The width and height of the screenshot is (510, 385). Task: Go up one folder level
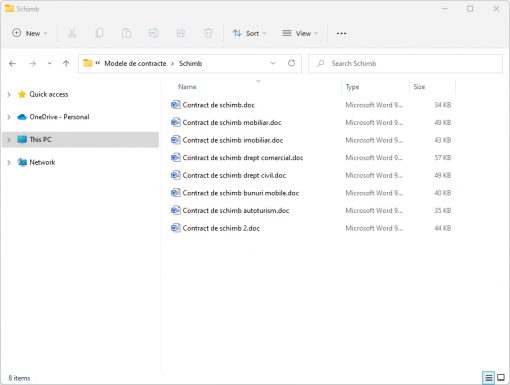coord(66,63)
